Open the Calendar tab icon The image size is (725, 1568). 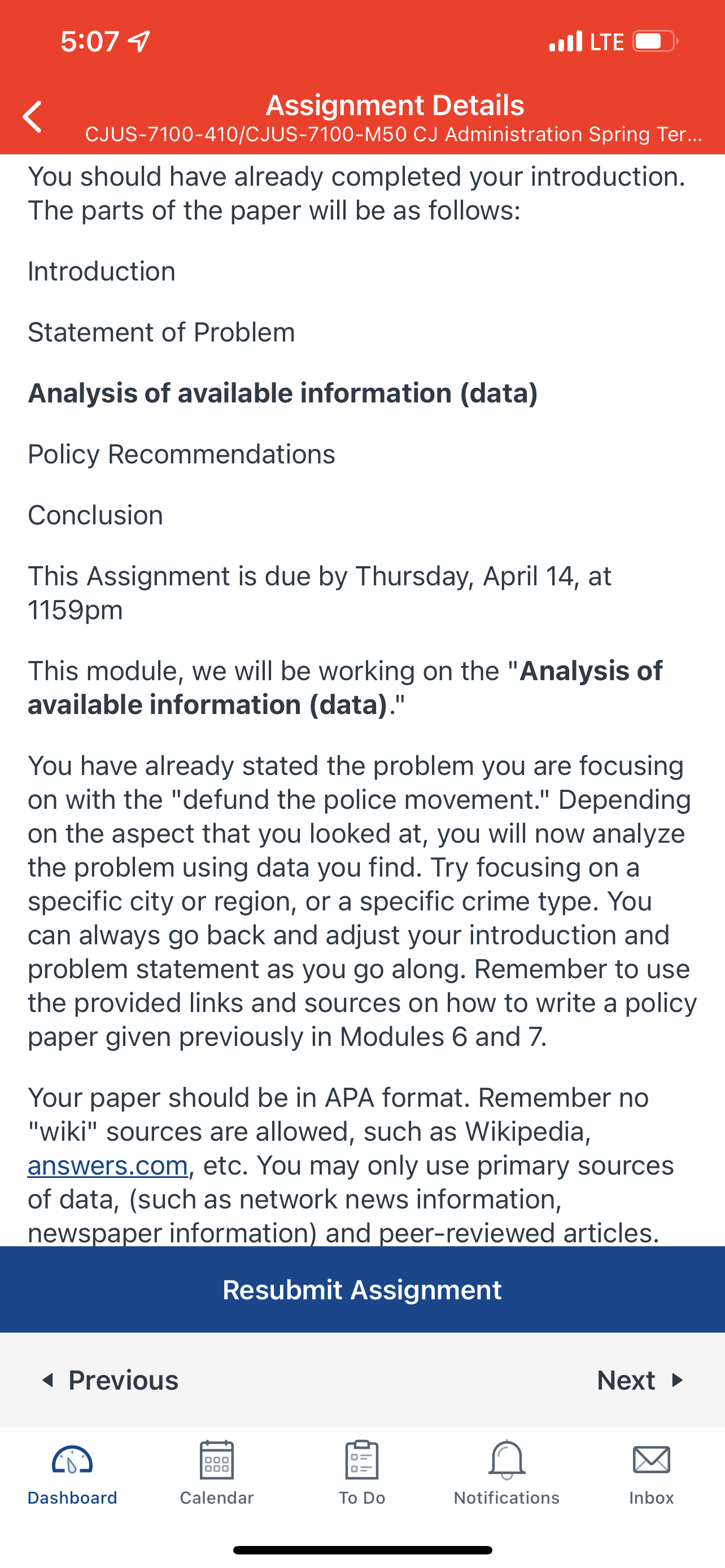tap(217, 1460)
